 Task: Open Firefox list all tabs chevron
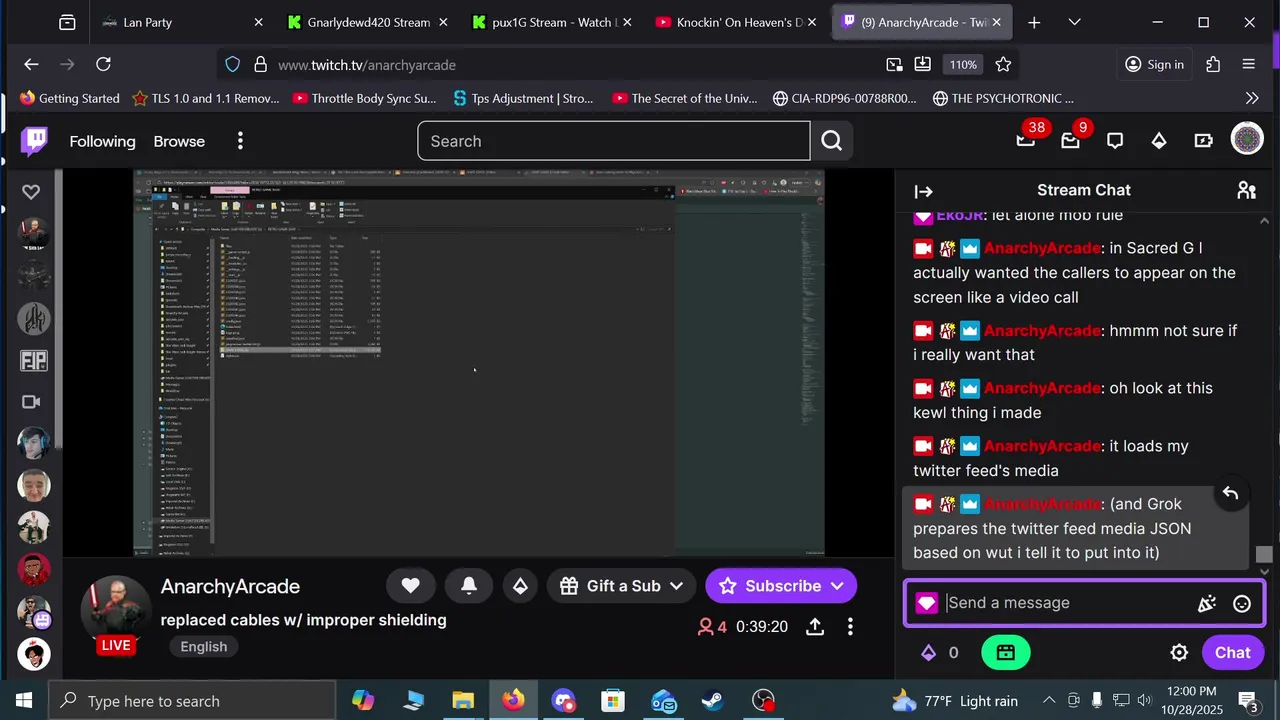pyautogui.click(x=1074, y=22)
